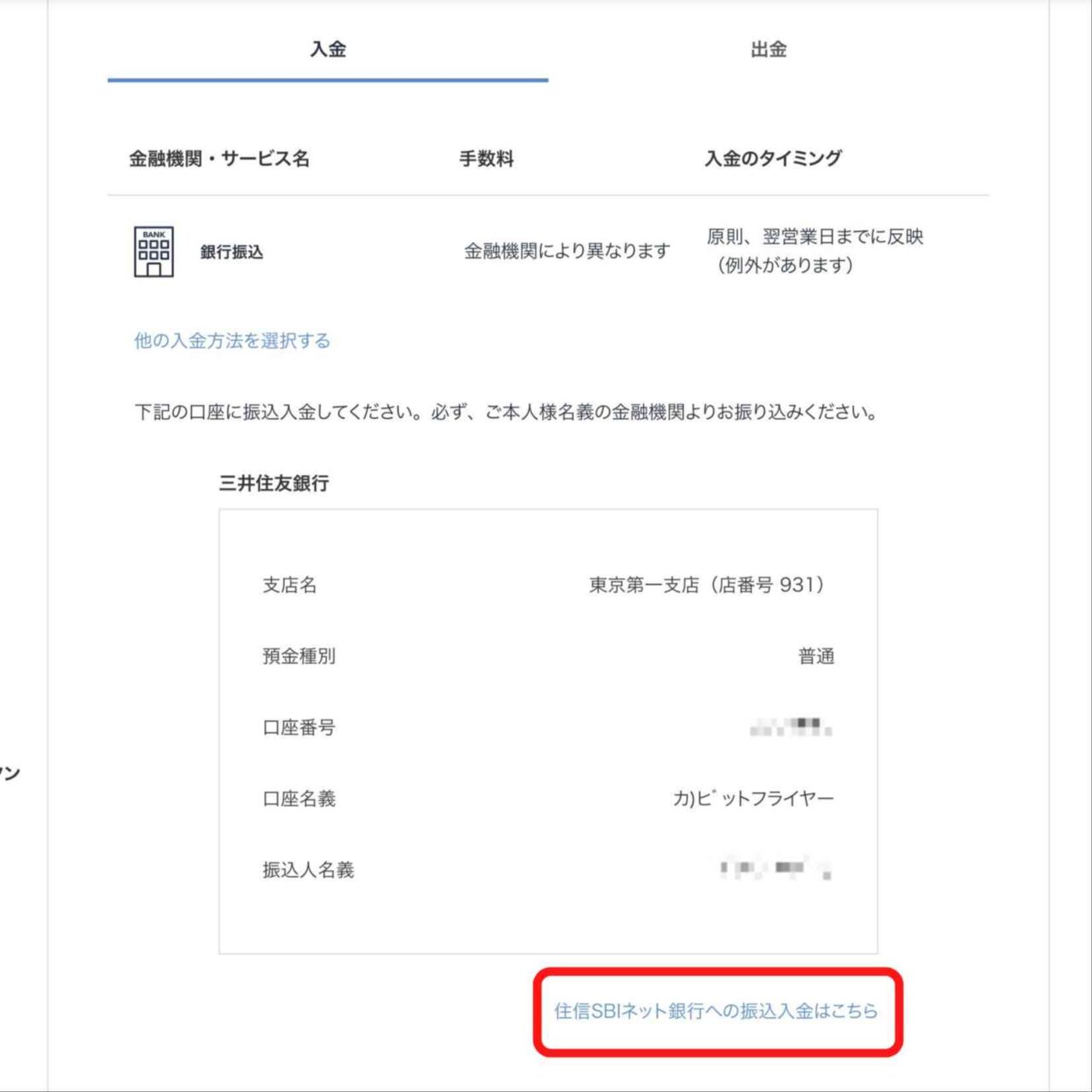
Task: Click the 三井住友銀行 bank name heading
Action: pos(274,483)
